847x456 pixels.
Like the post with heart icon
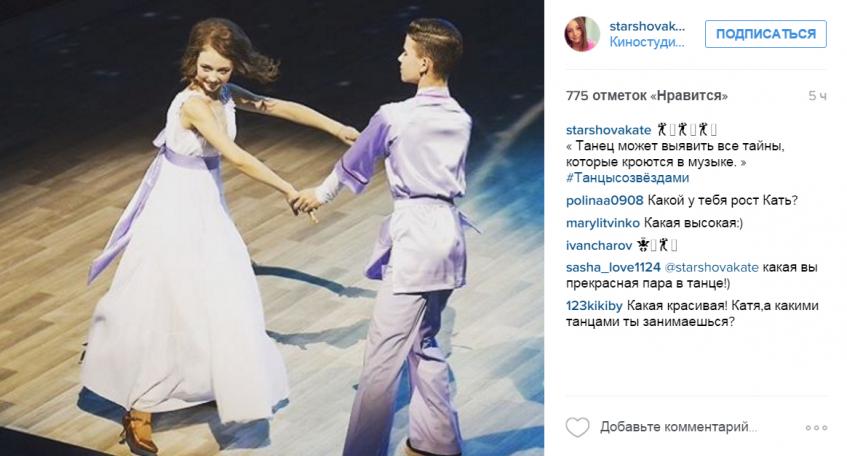click(x=577, y=427)
